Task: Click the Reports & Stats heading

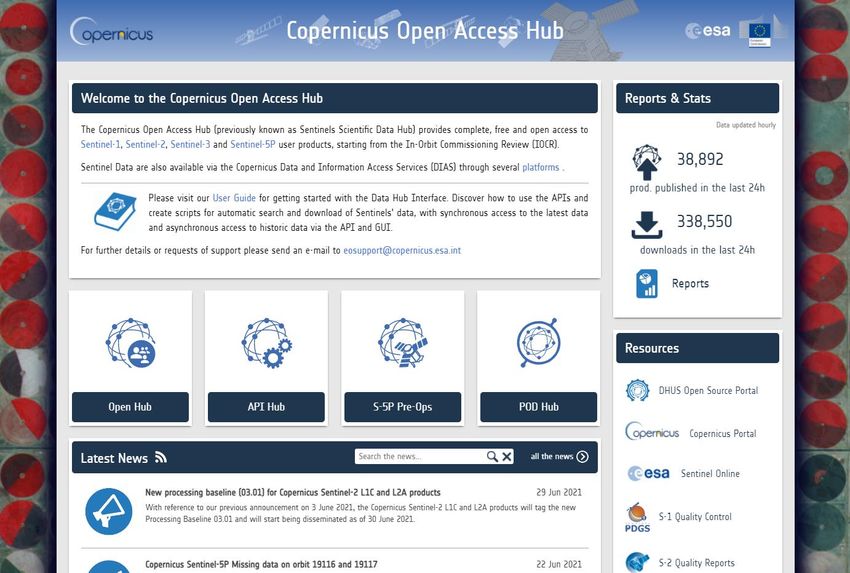Action: tap(668, 98)
